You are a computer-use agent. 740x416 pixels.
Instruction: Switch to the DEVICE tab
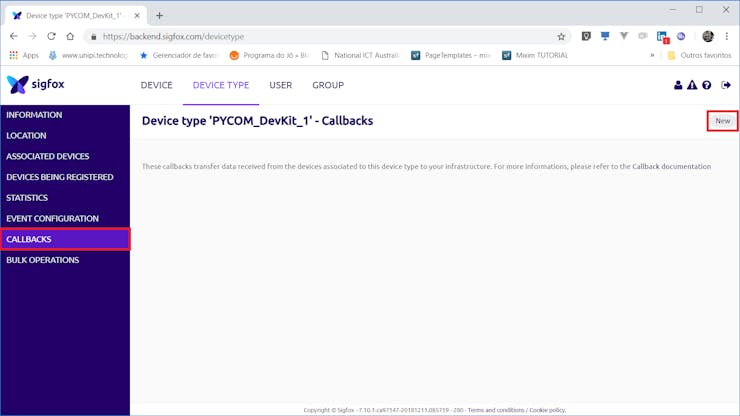tap(157, 85)
